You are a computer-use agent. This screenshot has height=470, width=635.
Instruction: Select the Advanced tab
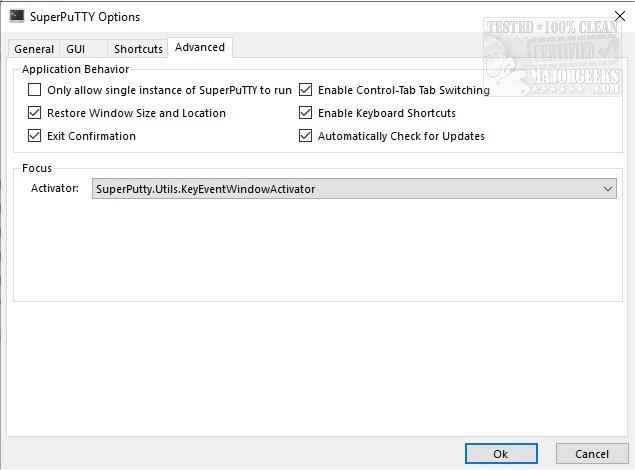200,48
